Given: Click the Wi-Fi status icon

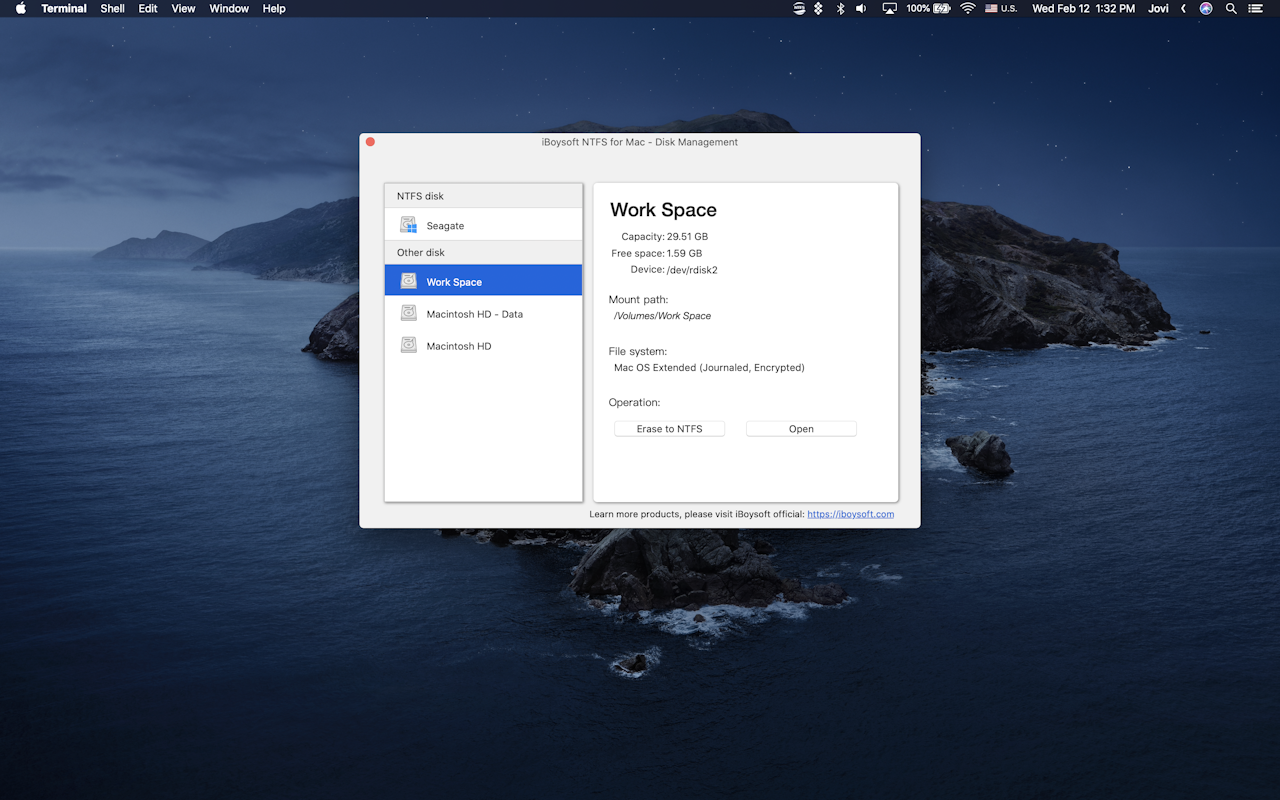Looking at the screenshot, I should (x=966, y=8).
